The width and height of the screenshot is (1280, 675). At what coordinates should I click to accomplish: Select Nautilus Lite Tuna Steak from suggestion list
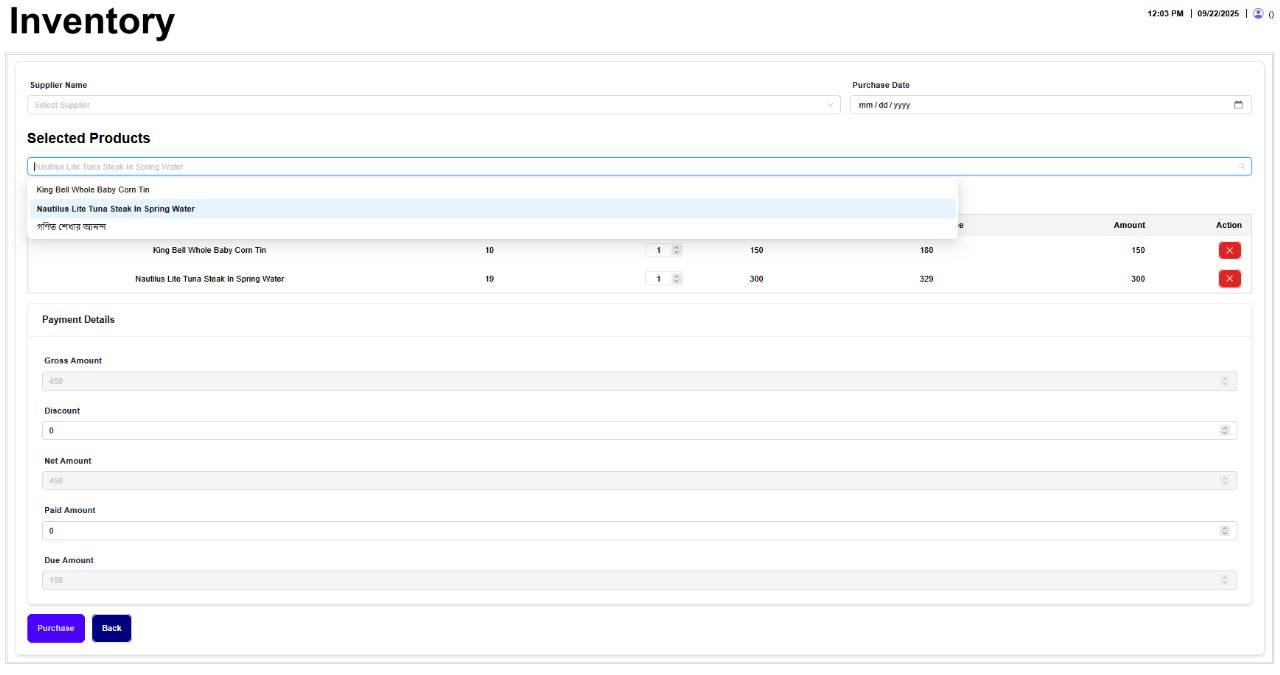click(x=116, y=209)
